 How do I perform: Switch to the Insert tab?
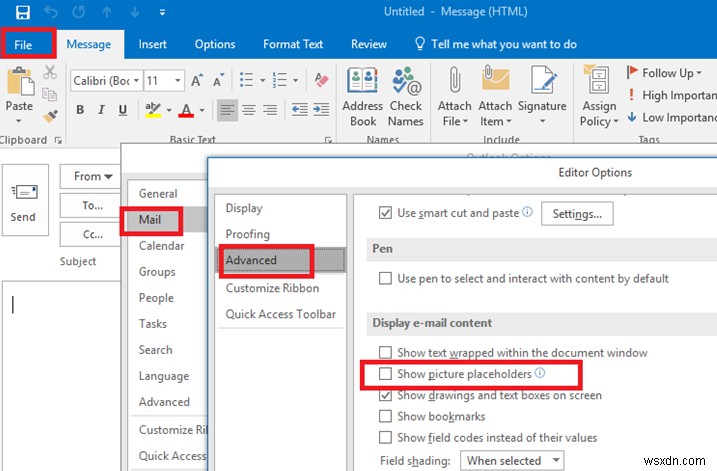(x=152, y=44)
